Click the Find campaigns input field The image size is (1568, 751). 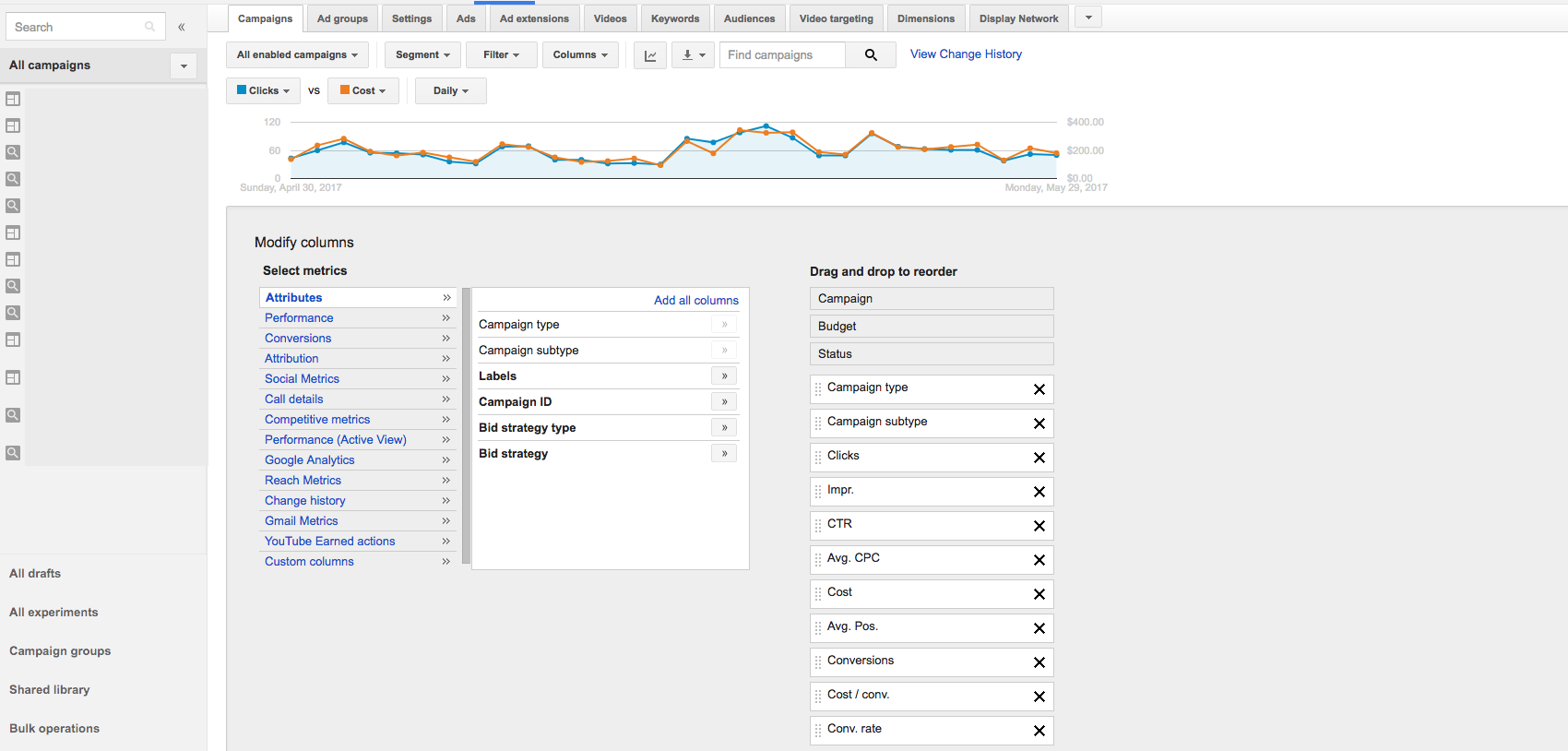[x=781, y=55]
